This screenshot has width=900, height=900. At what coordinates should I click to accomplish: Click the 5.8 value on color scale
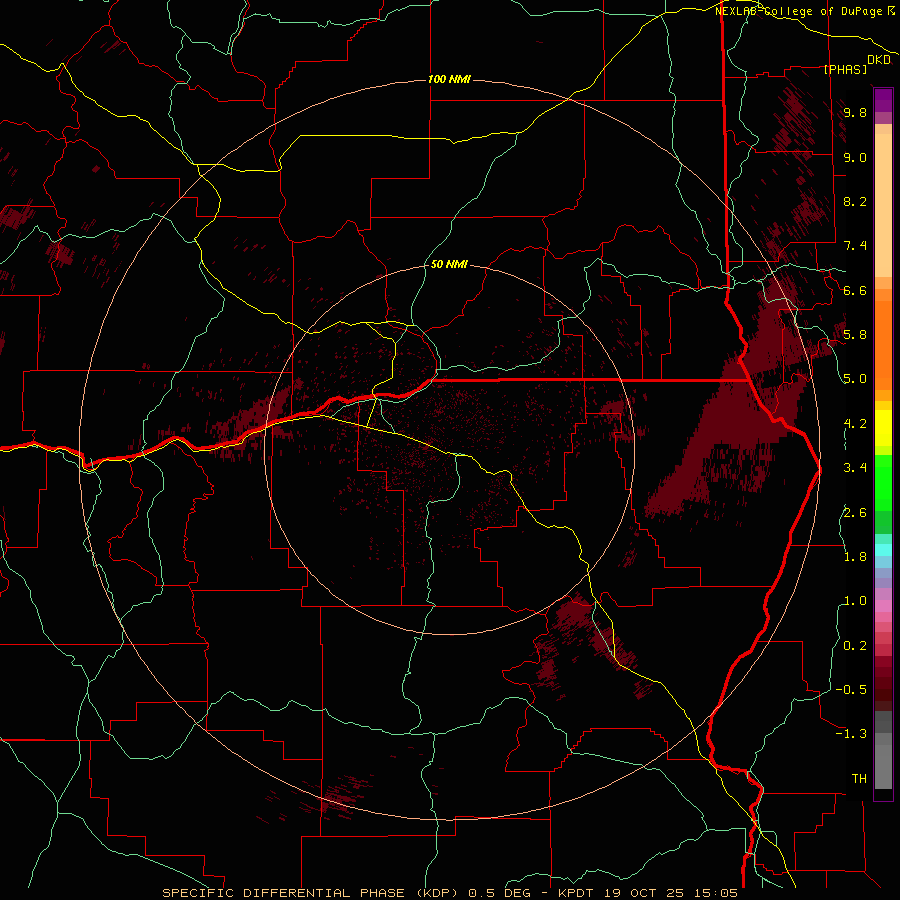pyautogui.click(x=855, y=334)
